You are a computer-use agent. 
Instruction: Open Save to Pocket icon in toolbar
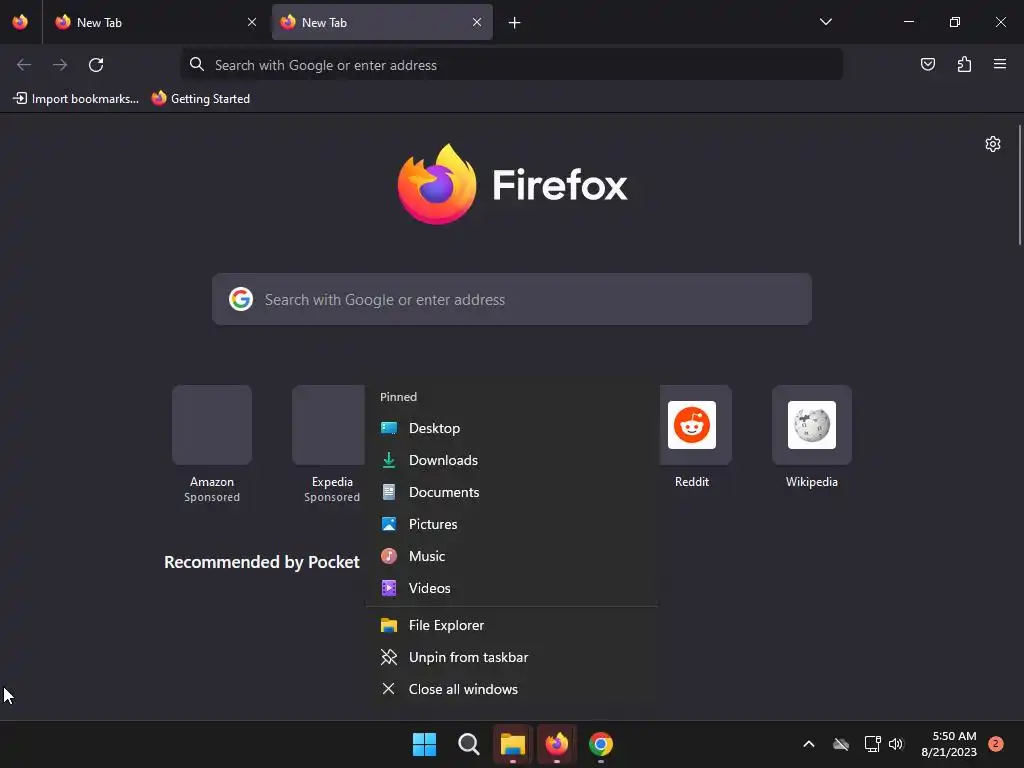(927, 64)
